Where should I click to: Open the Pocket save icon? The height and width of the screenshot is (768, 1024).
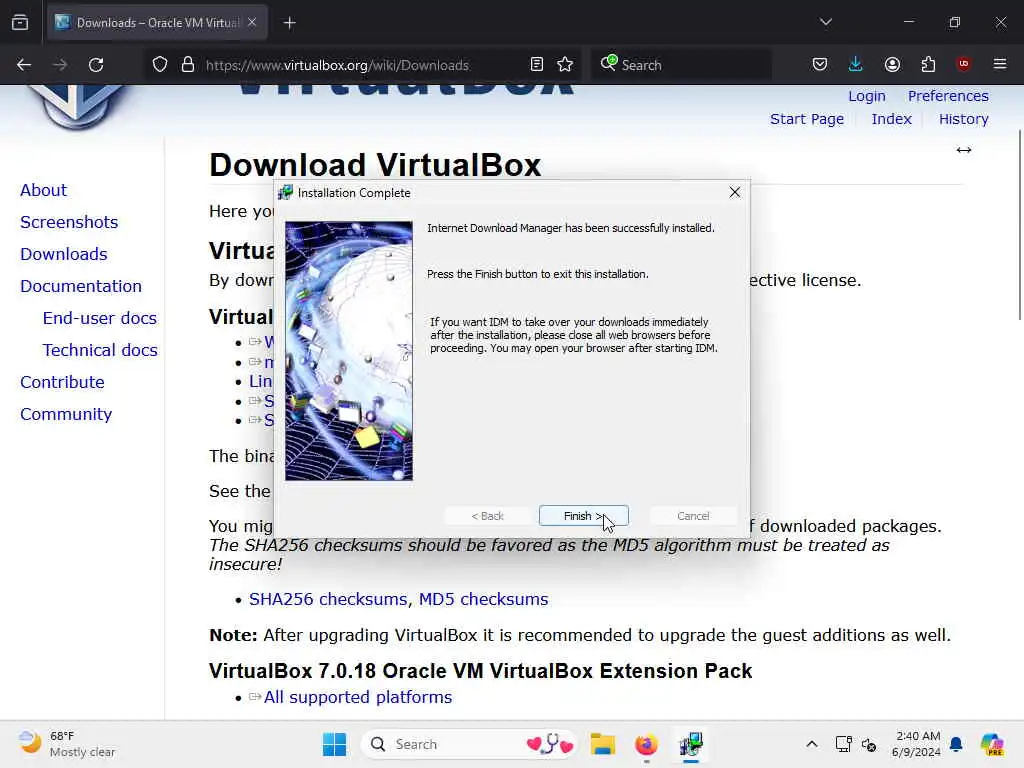pos(820,64)
